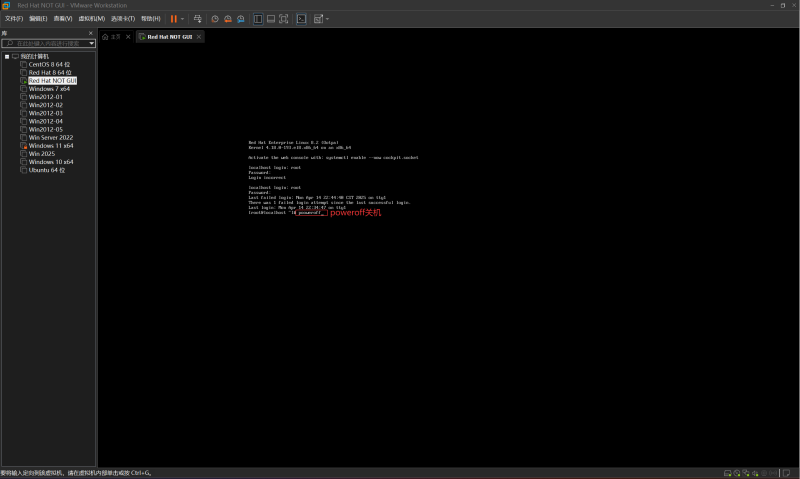Collapse the 我的计算机 tree node

(6, 56)
